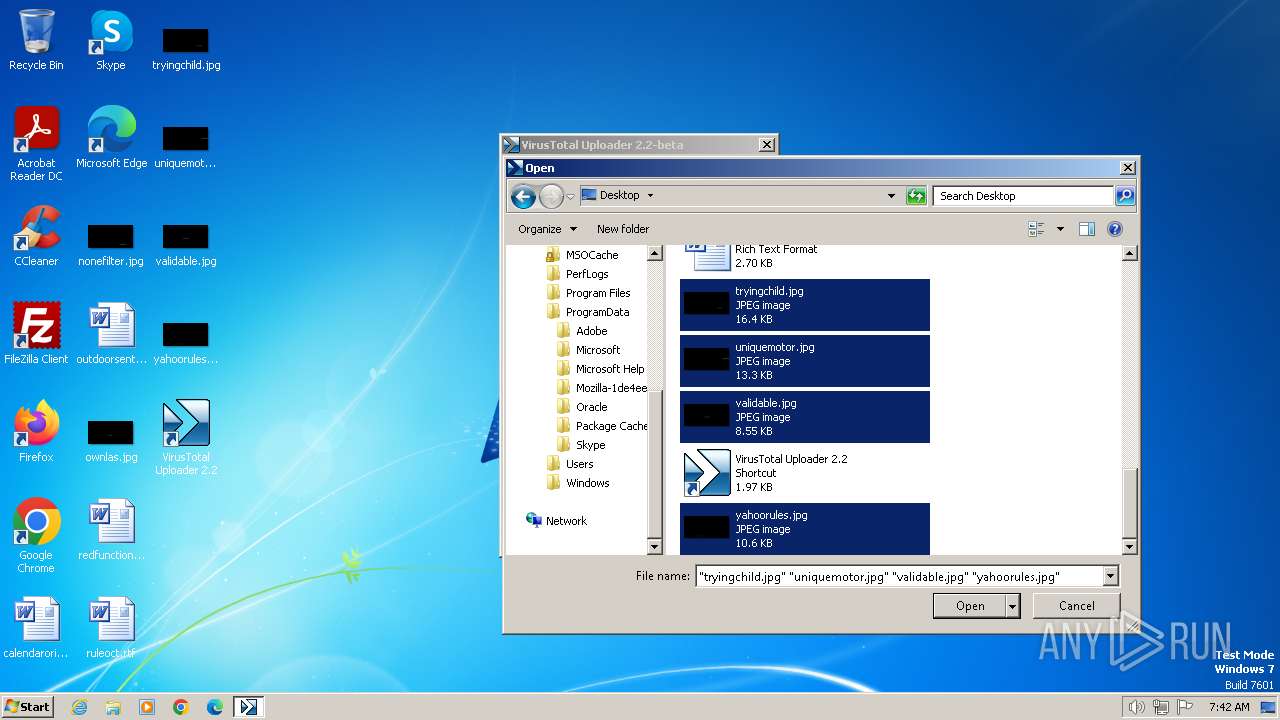Launch CCleaner from the desktop
This screenshot has width=1280, height=720.
(x=36, y=236)
